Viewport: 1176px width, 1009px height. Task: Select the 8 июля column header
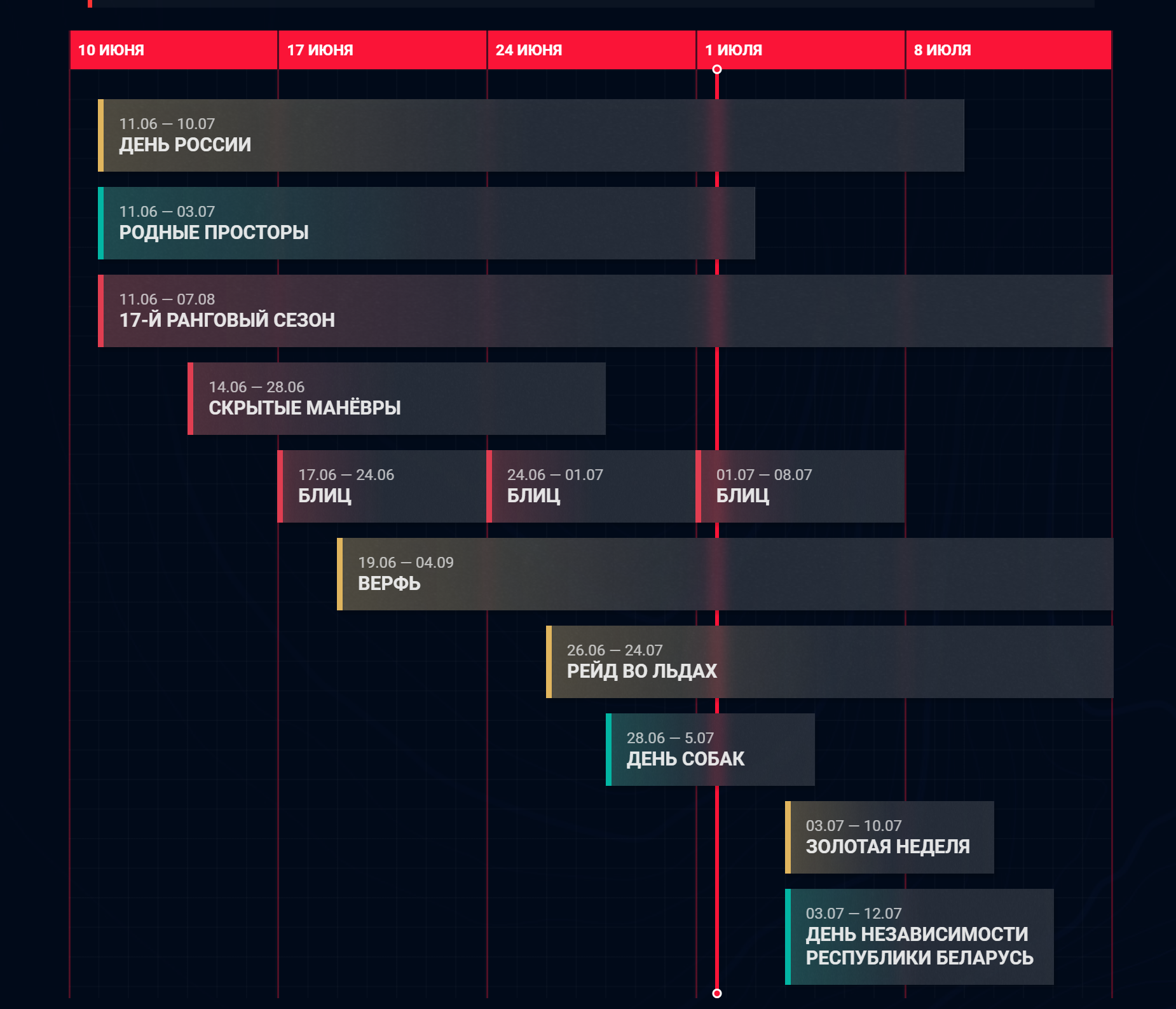tap(1008, 50)
